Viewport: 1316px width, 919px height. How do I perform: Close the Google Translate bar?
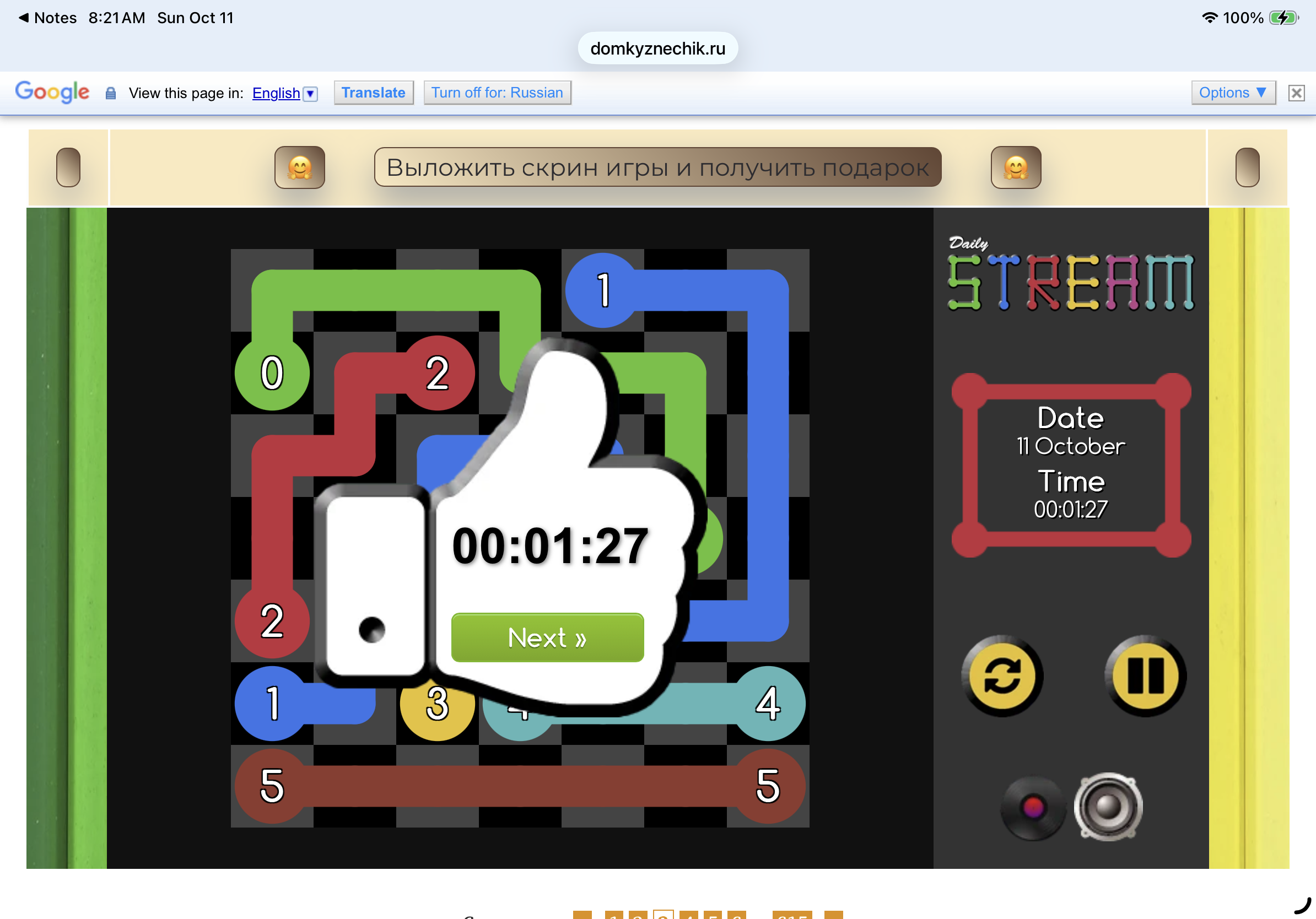[x=1296, y=93]
